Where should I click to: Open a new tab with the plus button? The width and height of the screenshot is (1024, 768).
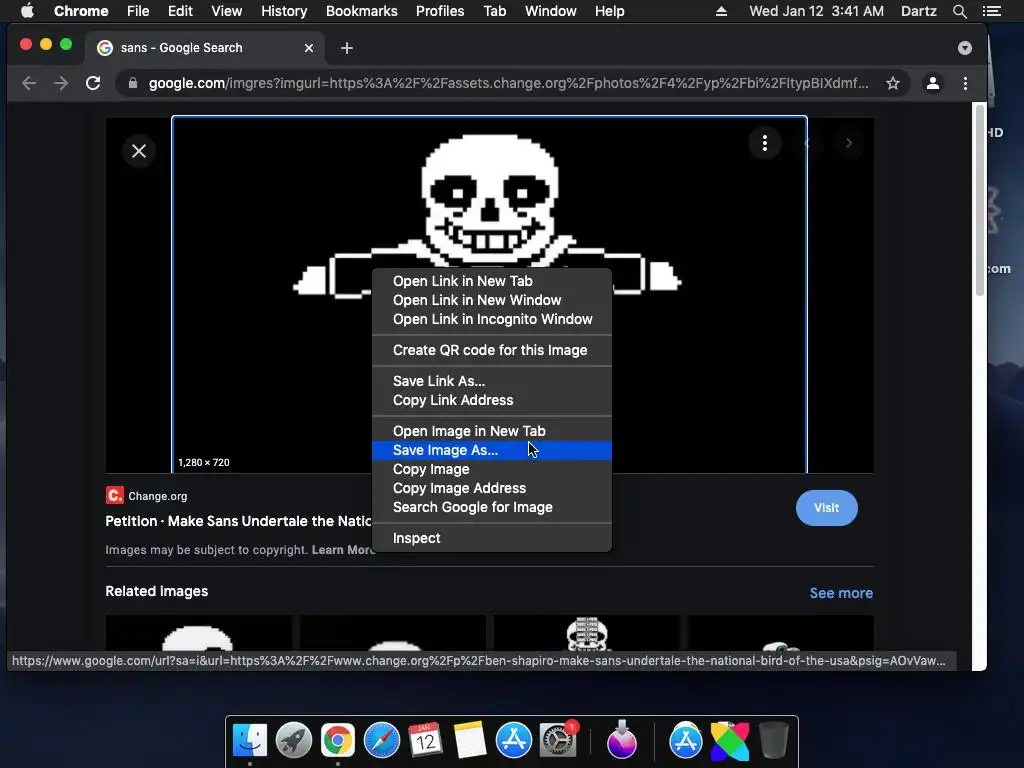point(347,48)
